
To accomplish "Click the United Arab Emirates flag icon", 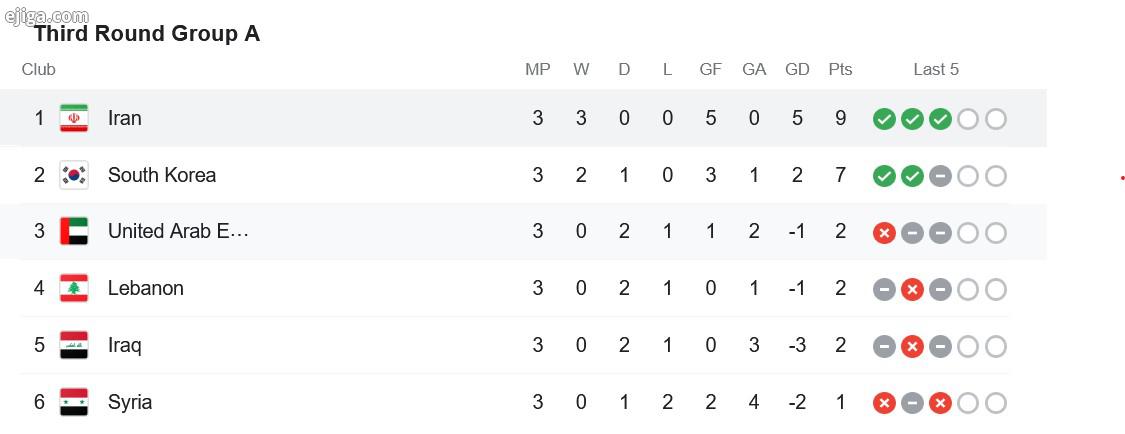I will coord(73,232).
